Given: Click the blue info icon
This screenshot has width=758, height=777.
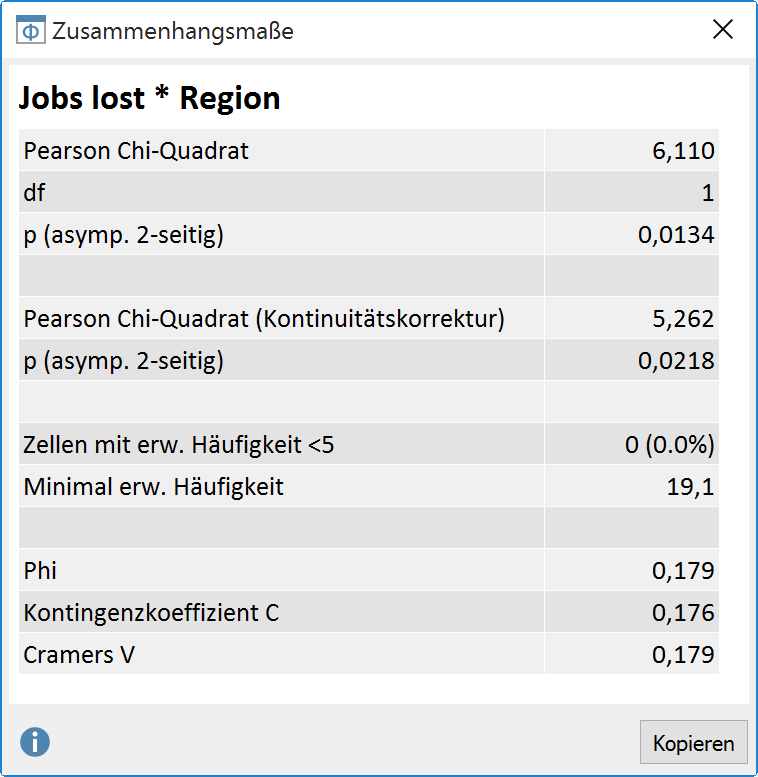Looking at the screenshot, I should (35, 742).
